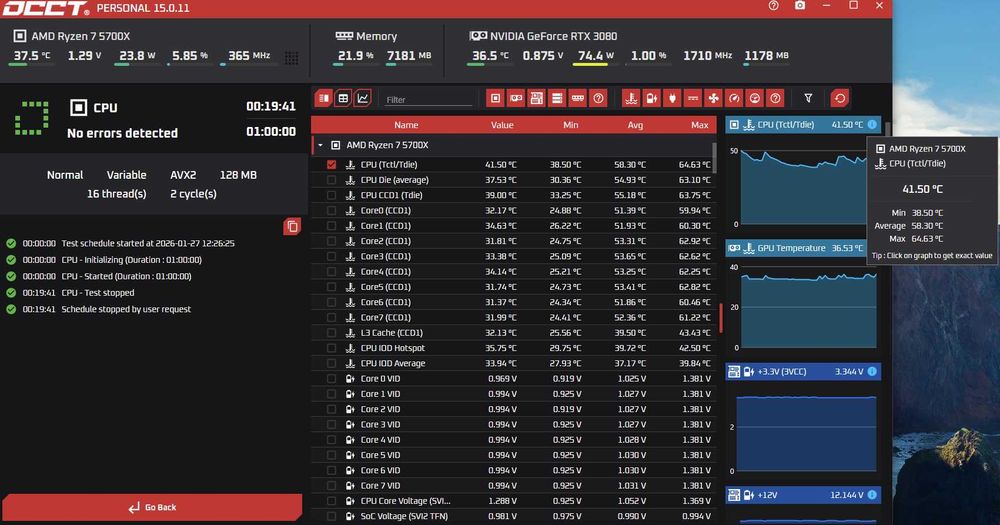
Task: Toggle the GPU sensor source filter icon
Action: pyautogui.click(x=516, y=98)
